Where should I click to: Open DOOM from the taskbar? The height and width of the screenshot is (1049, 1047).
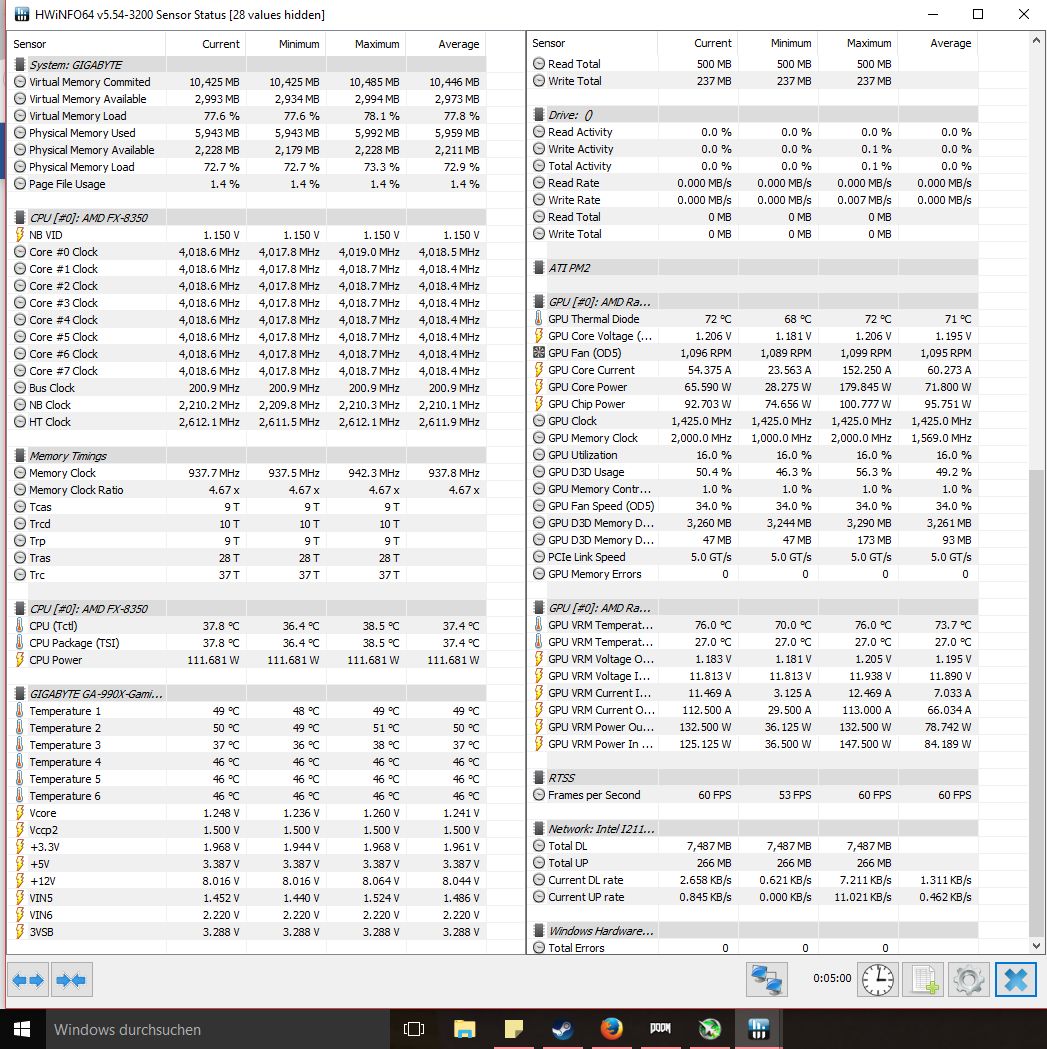coord(660,1029)
